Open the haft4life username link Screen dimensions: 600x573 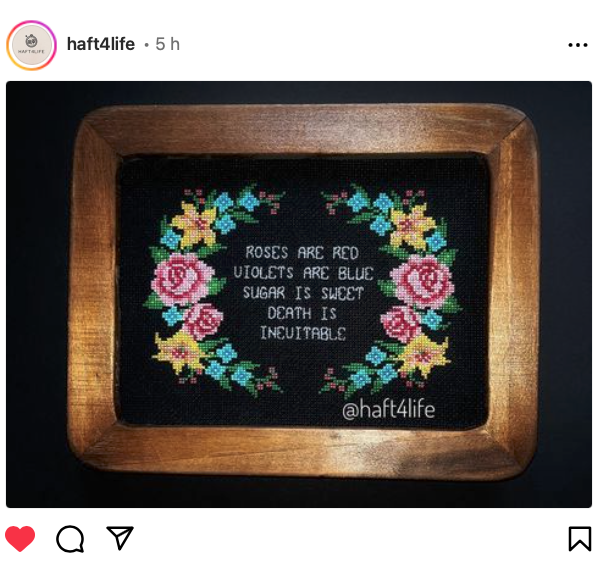pyautogui.click(x=101, y=44)
